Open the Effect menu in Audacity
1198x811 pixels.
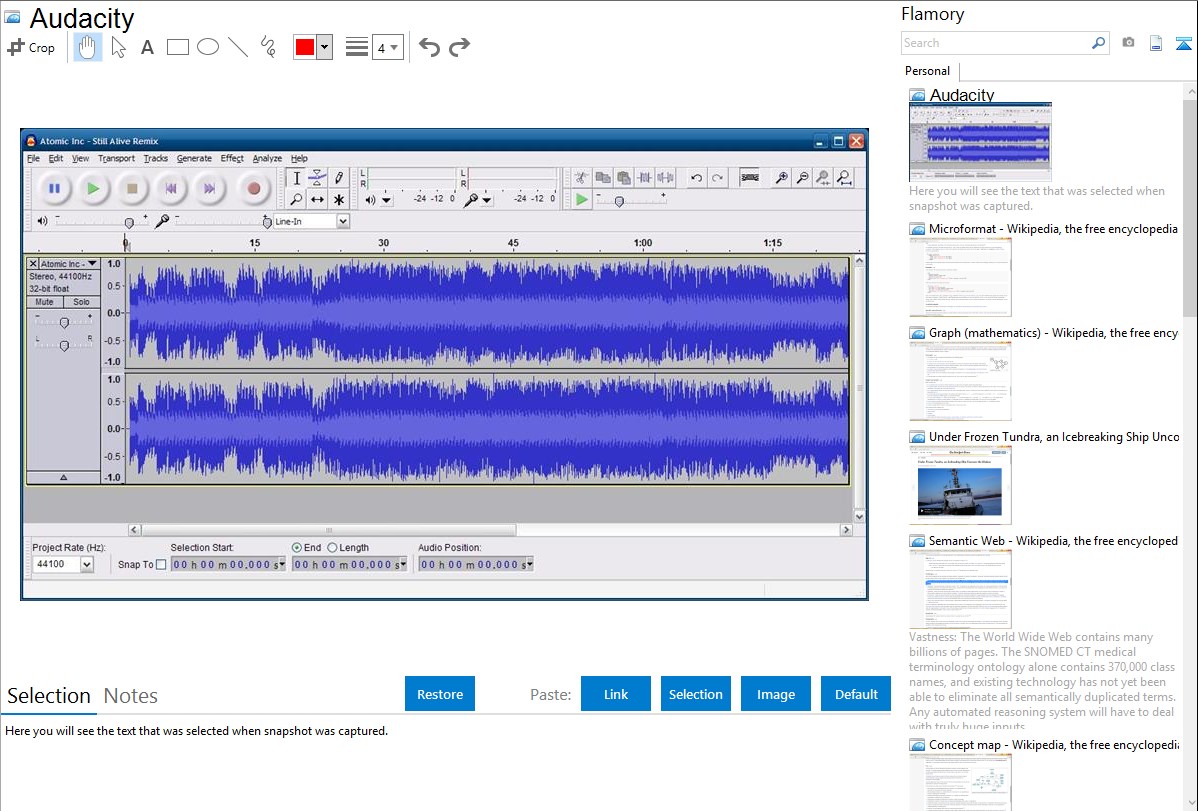click(x=232, y=158)
